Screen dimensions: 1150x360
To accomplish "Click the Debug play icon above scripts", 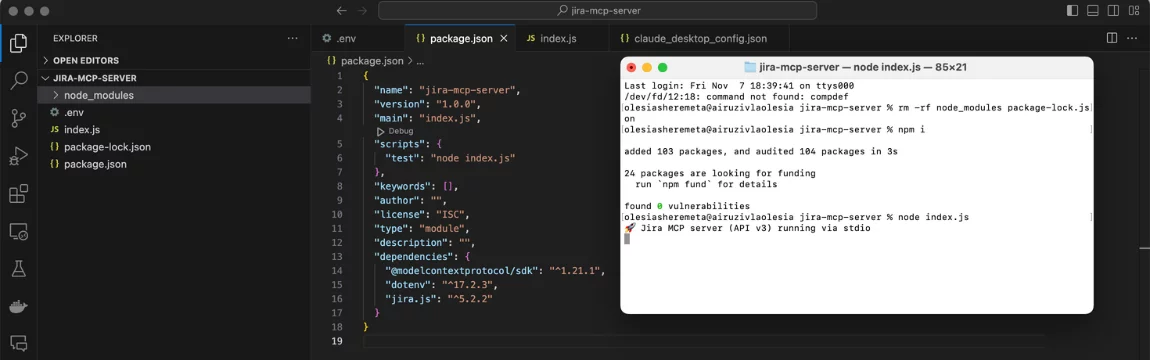I will click(x=381, y=131).
